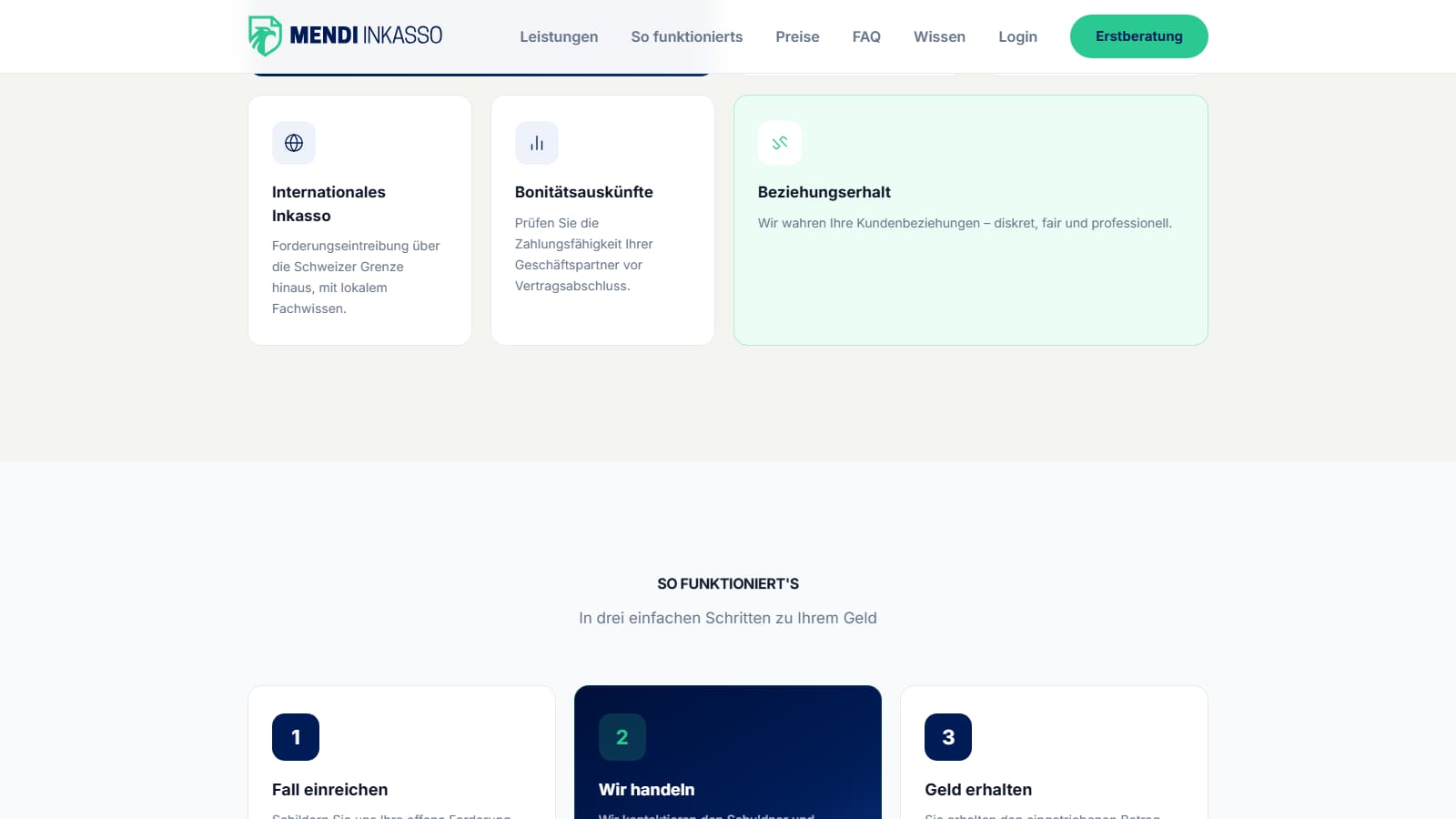Viewport: 1456px width, 819px height.
Task: Click the bar chart icon for Bonitätsauskünfte
Action: [x=537, y=143]
